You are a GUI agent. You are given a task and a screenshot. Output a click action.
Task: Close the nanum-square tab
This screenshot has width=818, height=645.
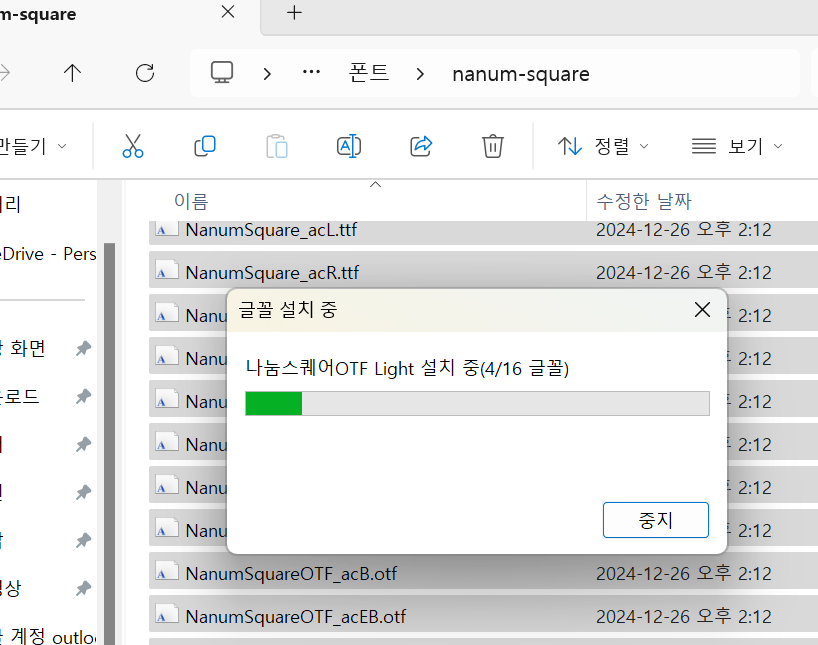point(228,12)
